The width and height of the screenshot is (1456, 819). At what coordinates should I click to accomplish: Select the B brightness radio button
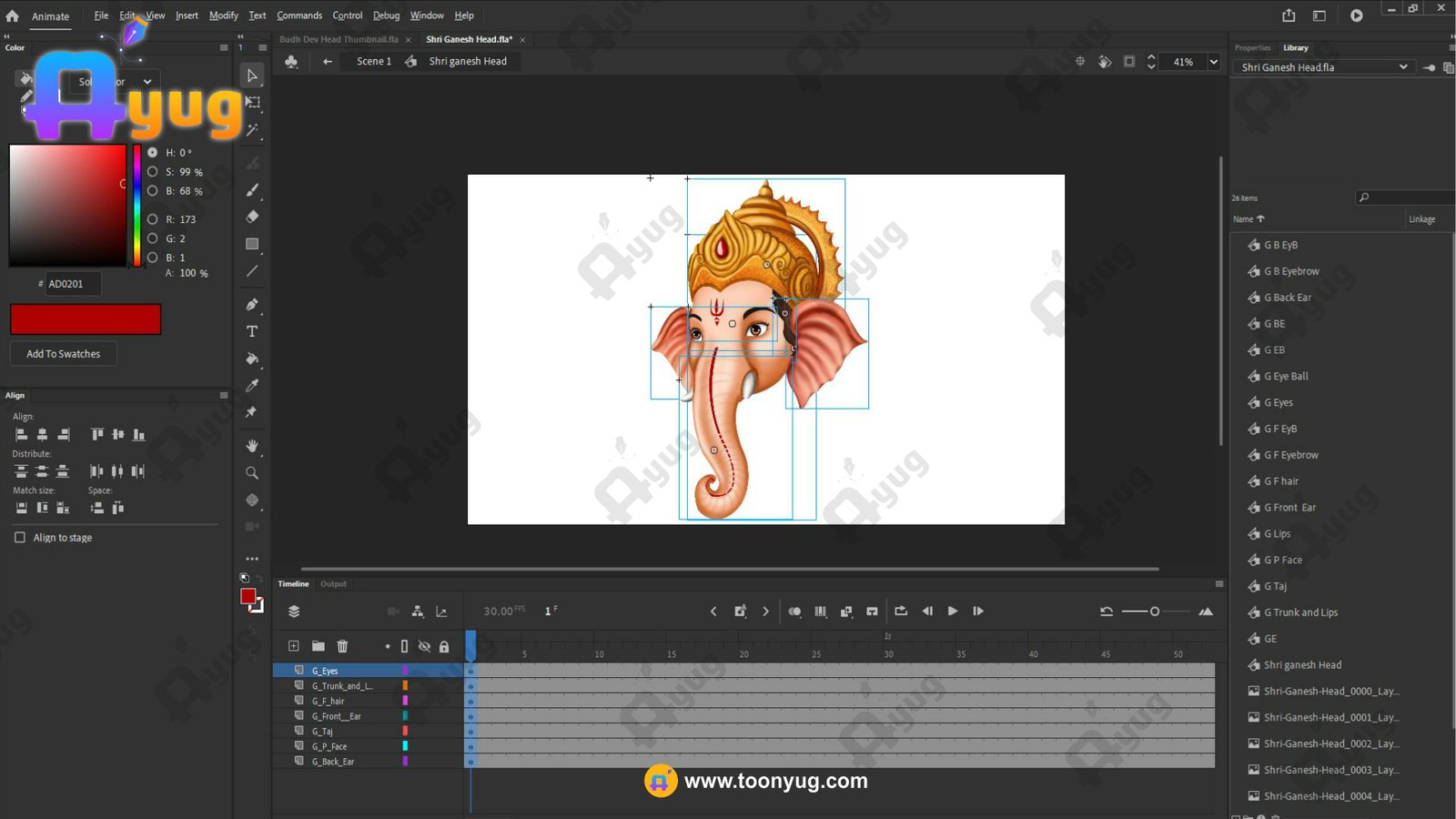pos(153,191)
